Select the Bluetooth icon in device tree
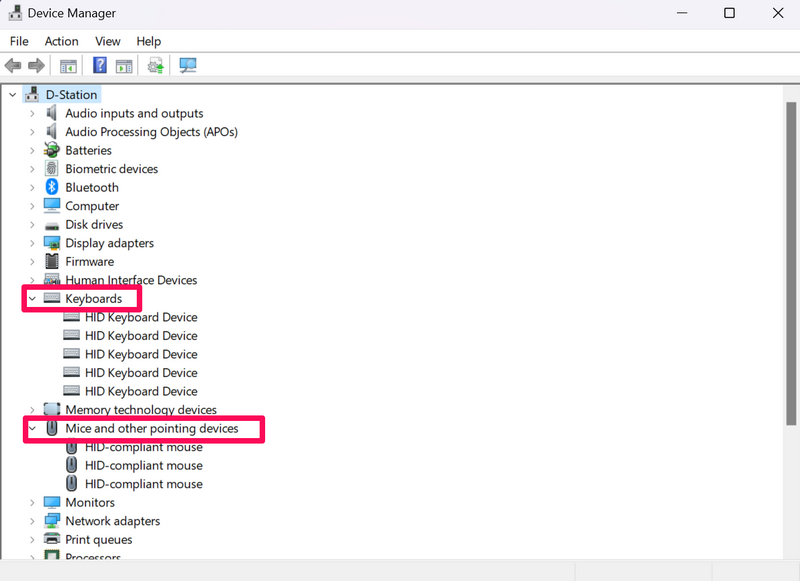This screenshot has height=581, width=800. (x=52, y=188)
